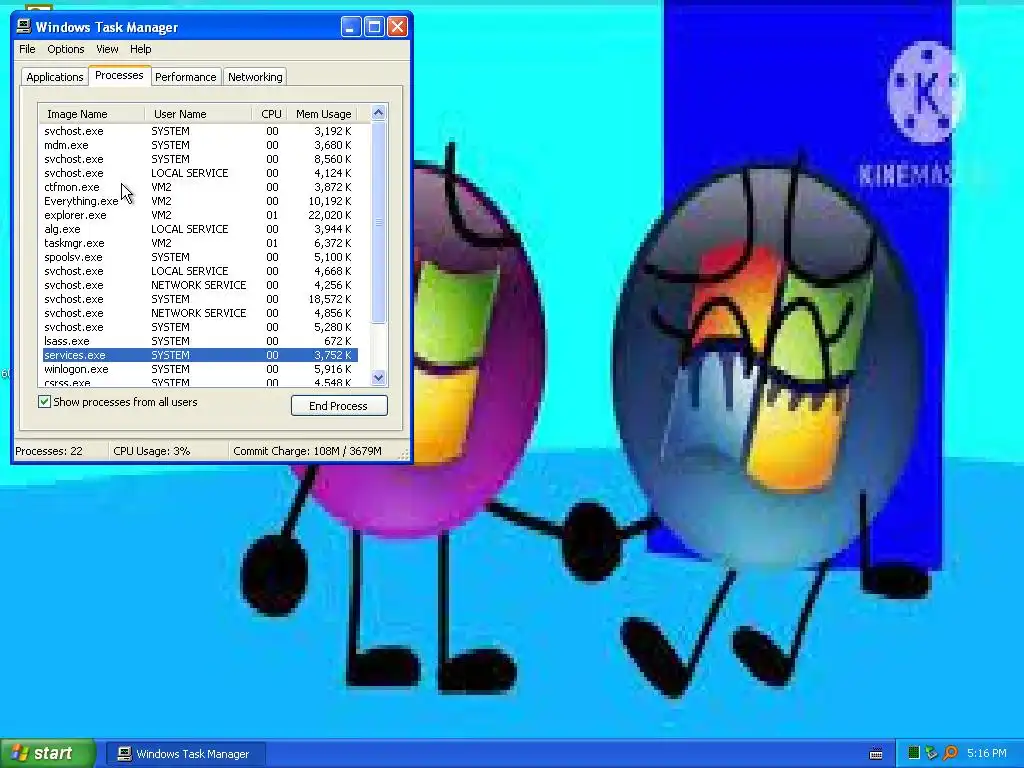The height and width of the screenshot is (768, 1024).
Task: Toggle Show processes from all users checkbox
Action: tap(44, 402)
